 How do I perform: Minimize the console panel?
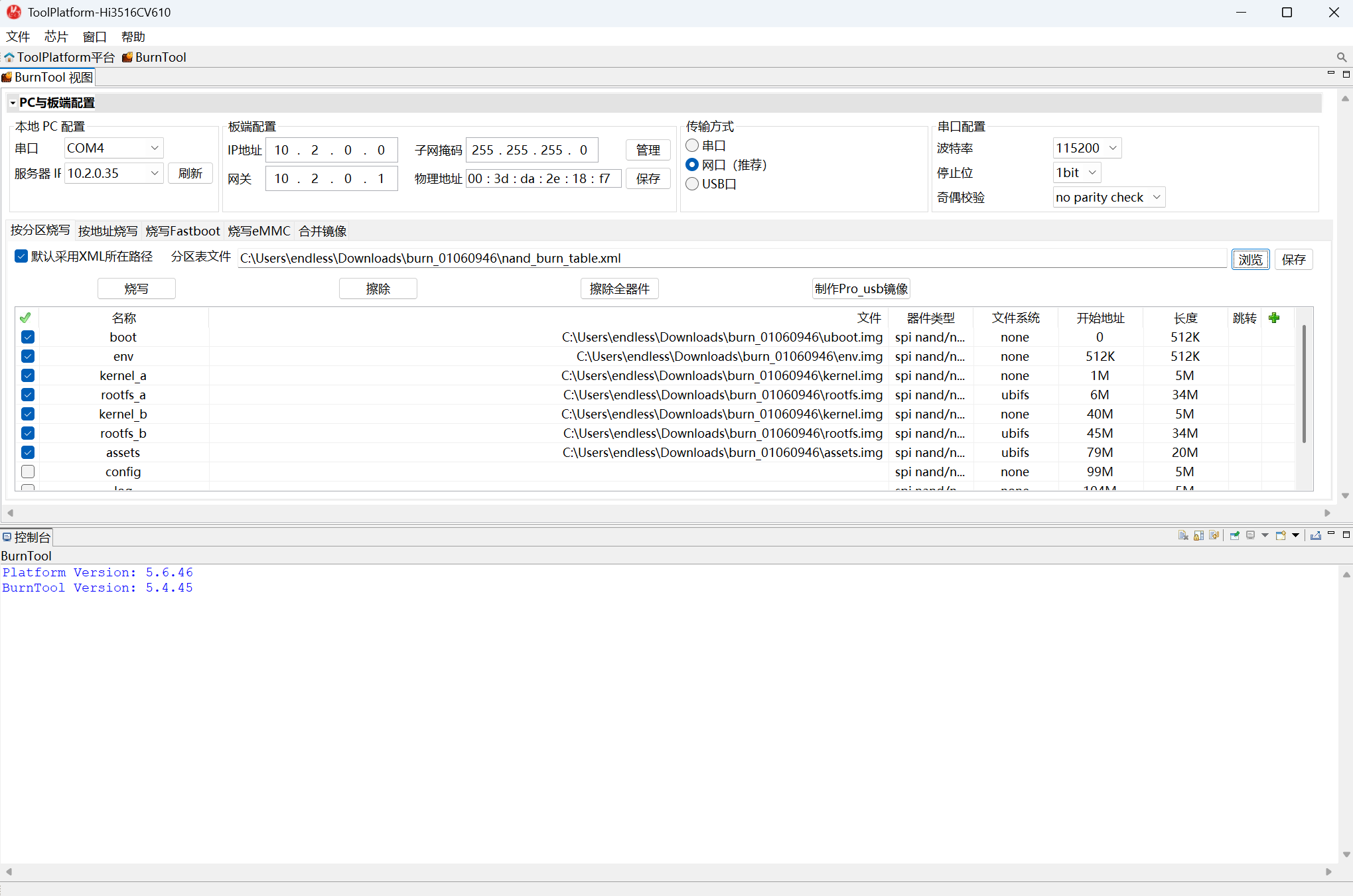point(1331,534)
